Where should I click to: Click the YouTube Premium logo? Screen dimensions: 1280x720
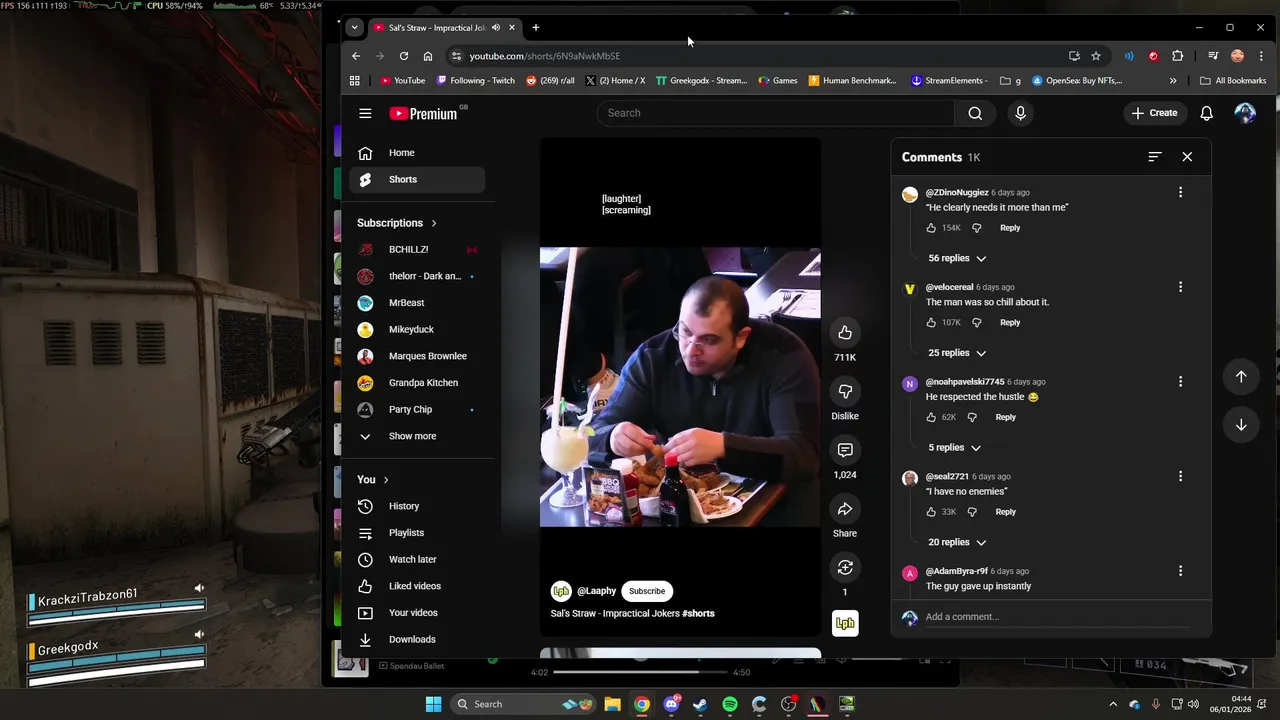point(424,113)
